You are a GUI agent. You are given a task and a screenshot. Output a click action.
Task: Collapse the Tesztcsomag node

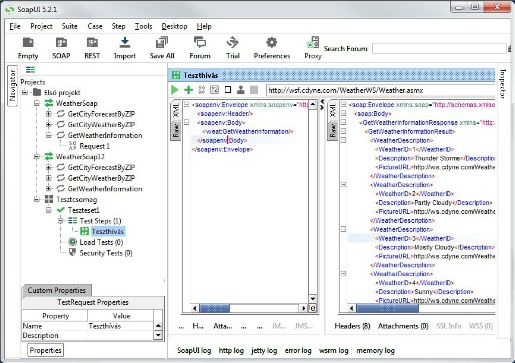[37, 199]
